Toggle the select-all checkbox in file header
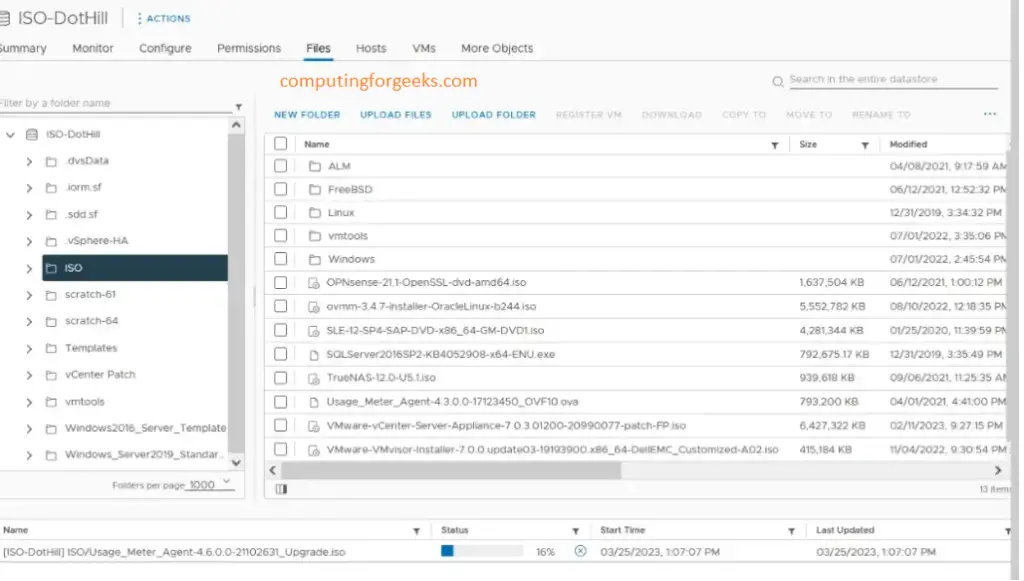The width and height of the screenshot is (1024, 581). (x=280, y=144)
